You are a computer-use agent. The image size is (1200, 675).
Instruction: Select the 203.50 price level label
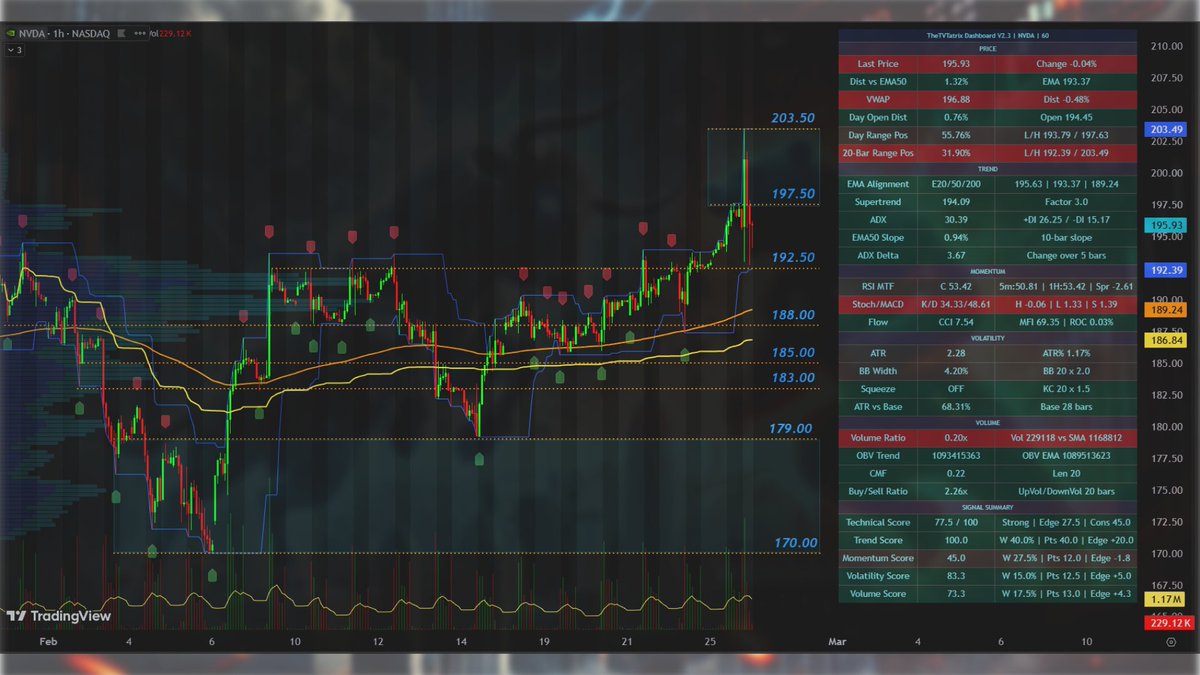pyautogui.click(x=793, y=118)
